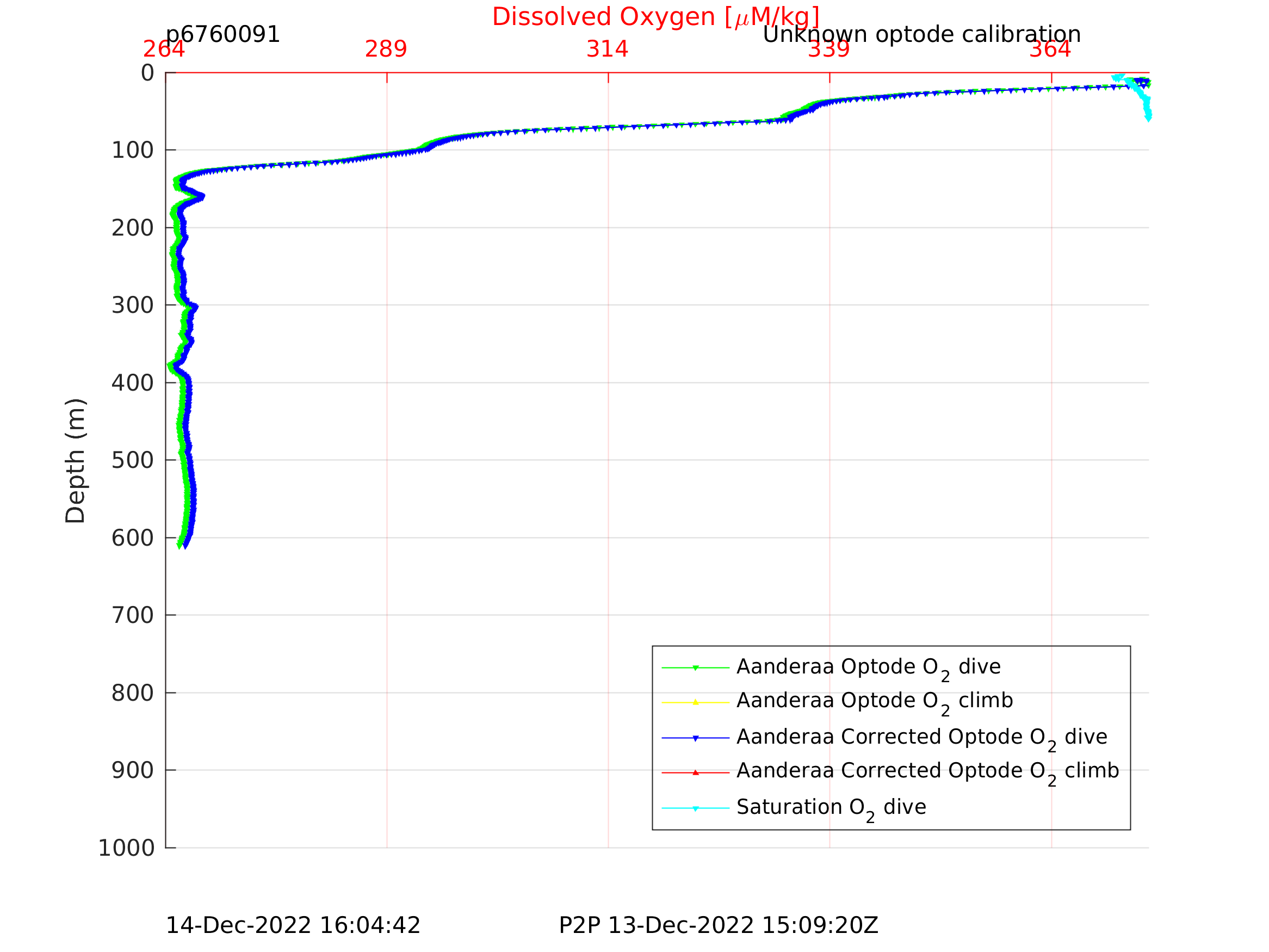Click legend entry 'Aanderaa Corrected Optode O2 dive'
The height and width of the screenshot is (952, 1269).
click(922, 739)
